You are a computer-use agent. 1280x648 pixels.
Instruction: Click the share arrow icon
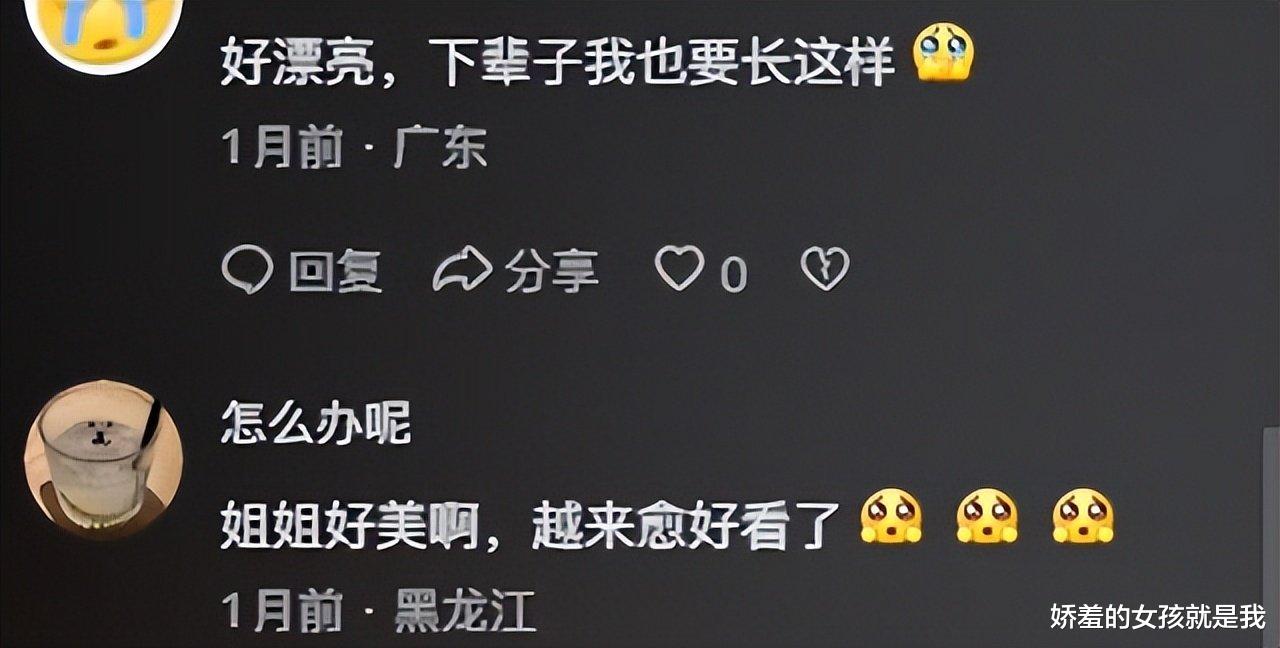point(462,270)
